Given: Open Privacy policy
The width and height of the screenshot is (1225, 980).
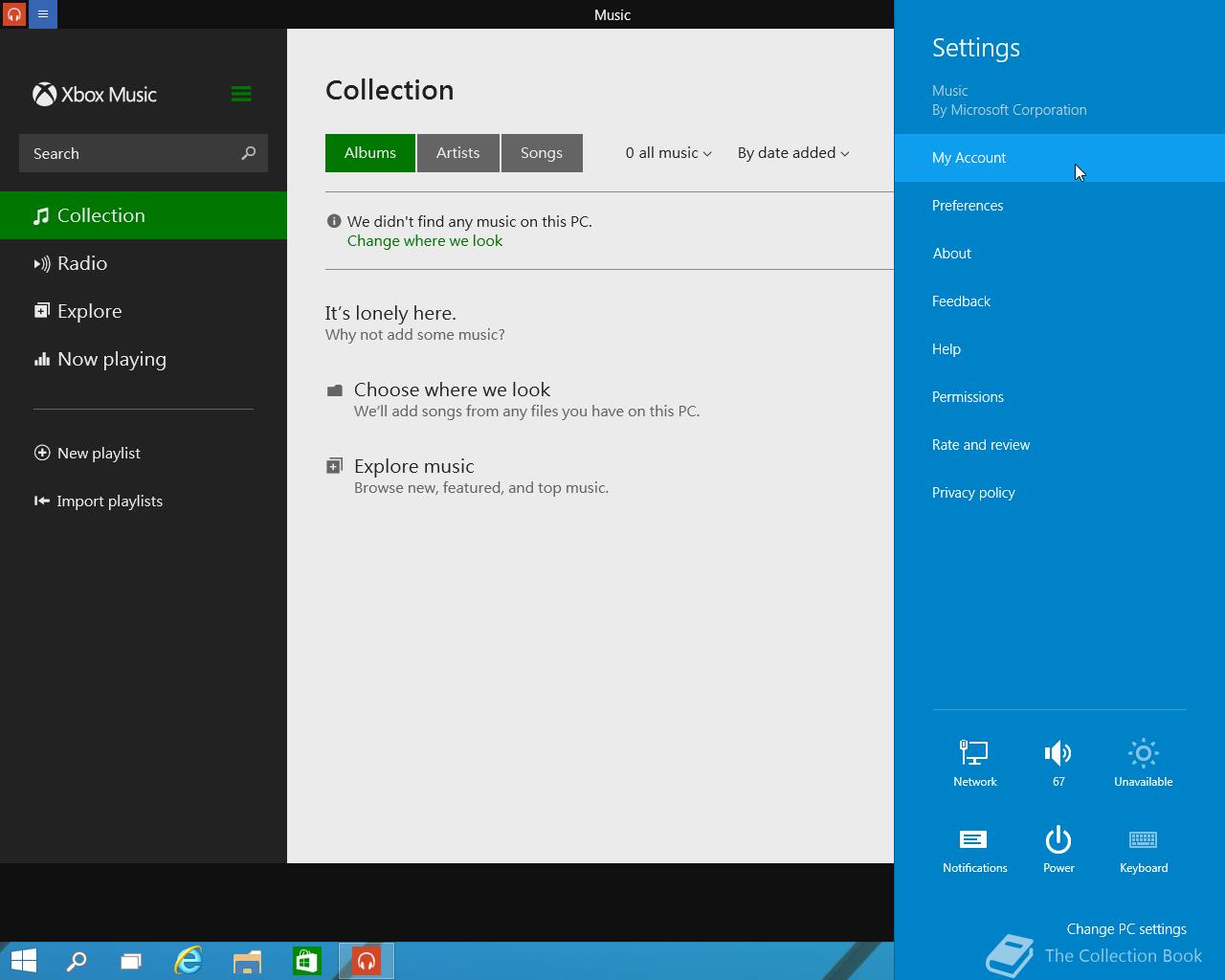Looking at the screenshot, I should coord(1059,493).
